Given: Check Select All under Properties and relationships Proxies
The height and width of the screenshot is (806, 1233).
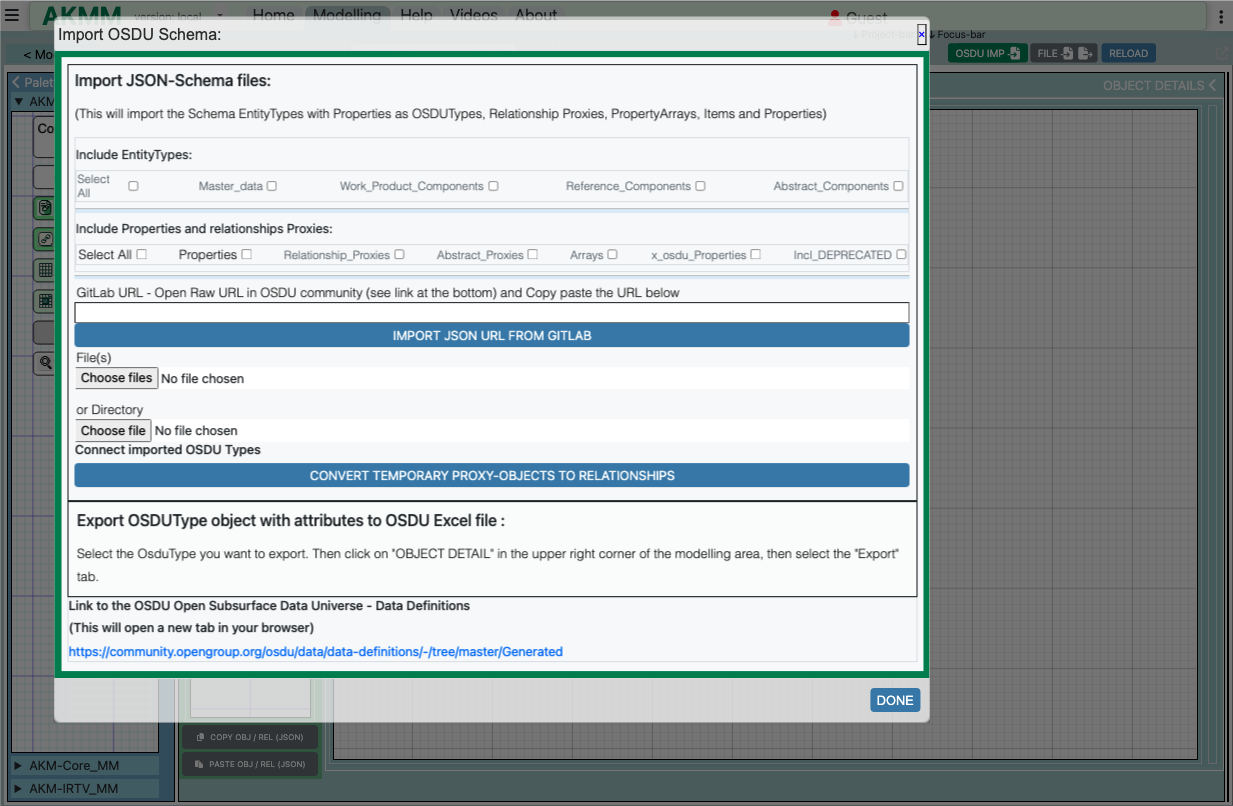Looking at the screenshot, I should point(141,254).
